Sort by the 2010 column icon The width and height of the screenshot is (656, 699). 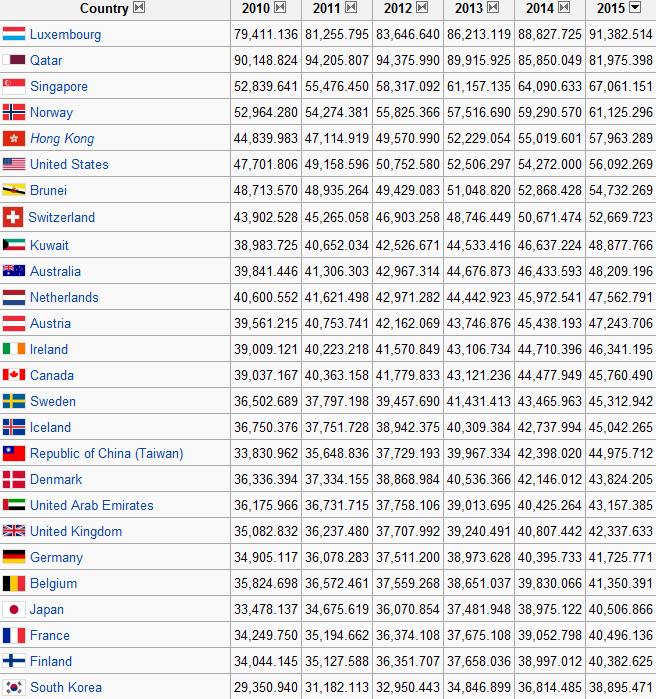(280, 8)
